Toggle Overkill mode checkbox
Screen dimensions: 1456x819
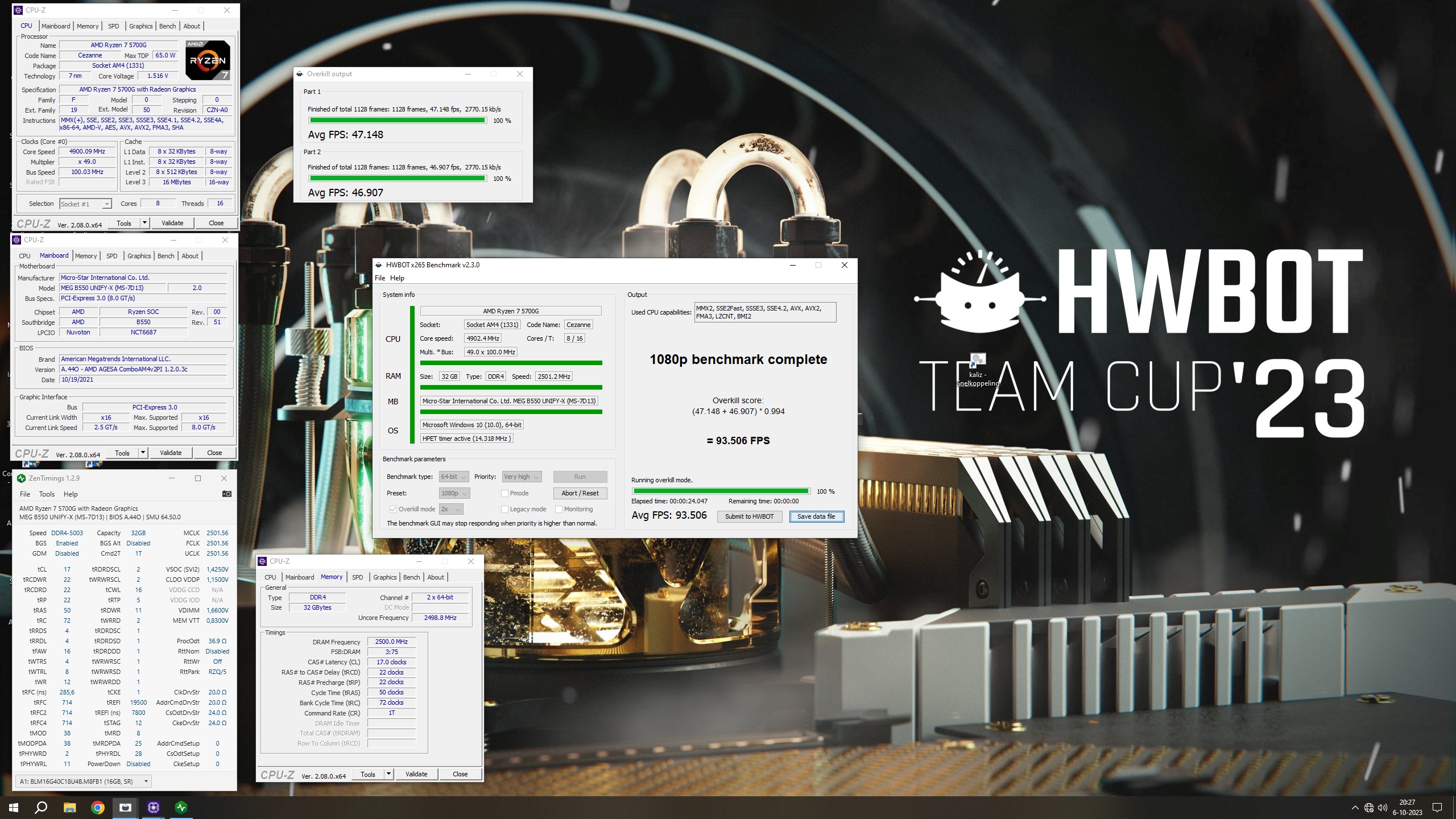tap(393, 509)
